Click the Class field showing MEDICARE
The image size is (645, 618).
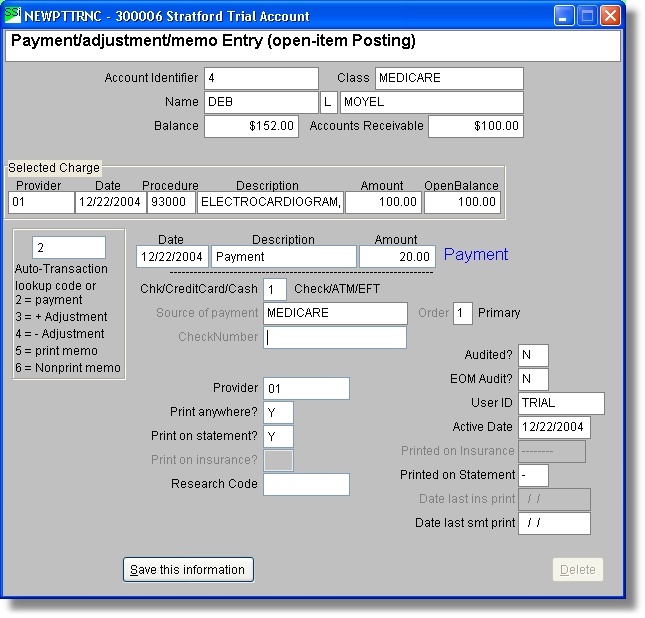(449, 78)
